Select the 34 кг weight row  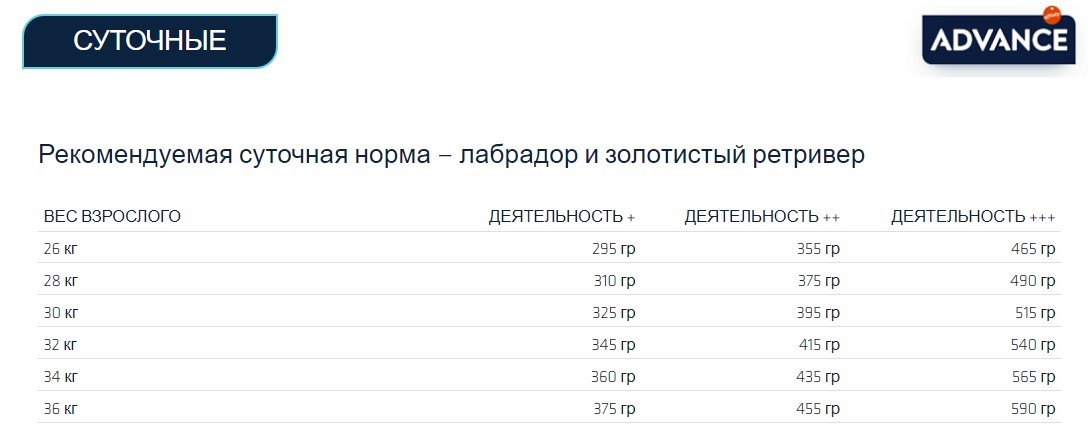point(60,377)
